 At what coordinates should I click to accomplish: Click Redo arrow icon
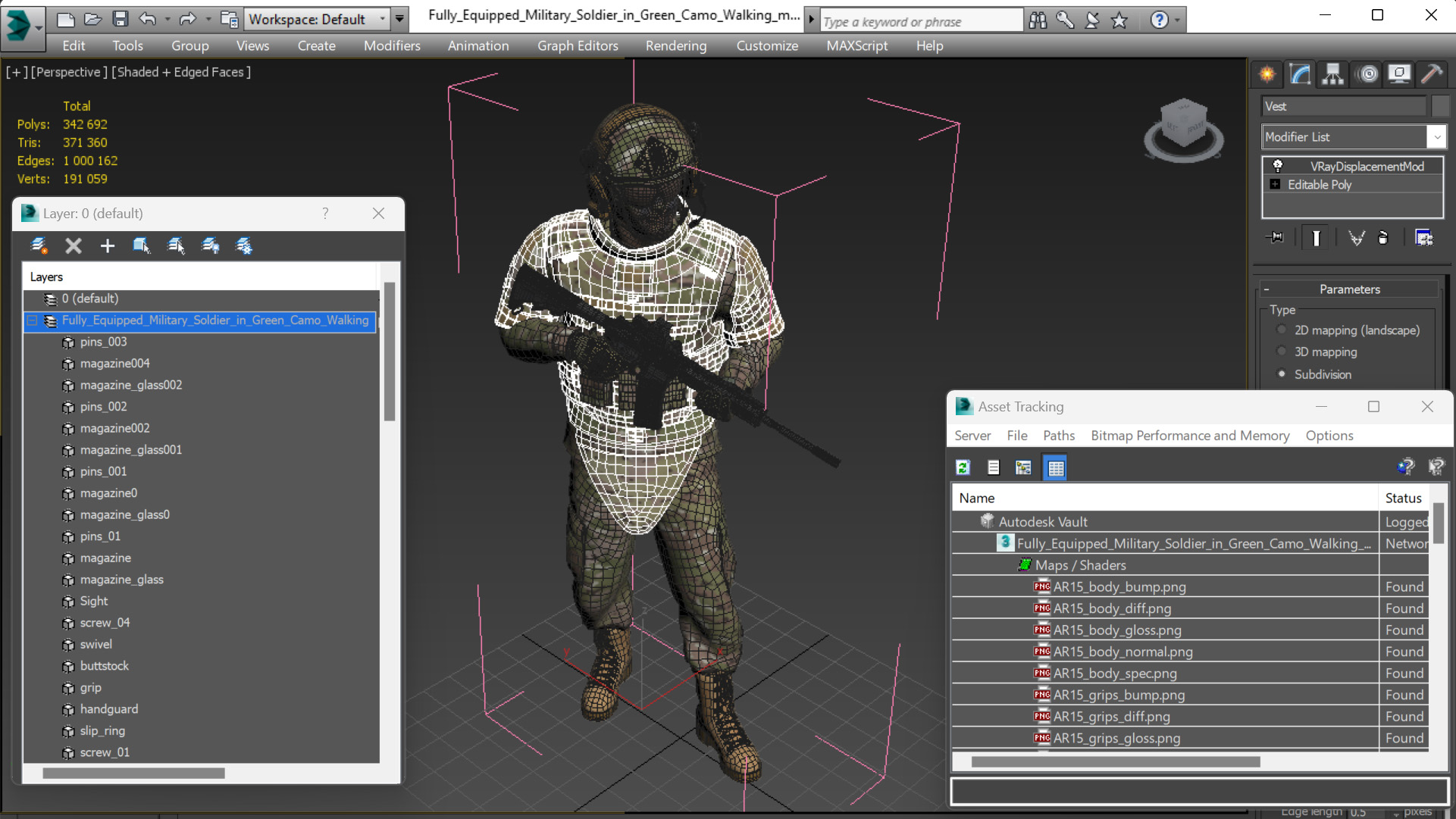click(x=186, y=19)
